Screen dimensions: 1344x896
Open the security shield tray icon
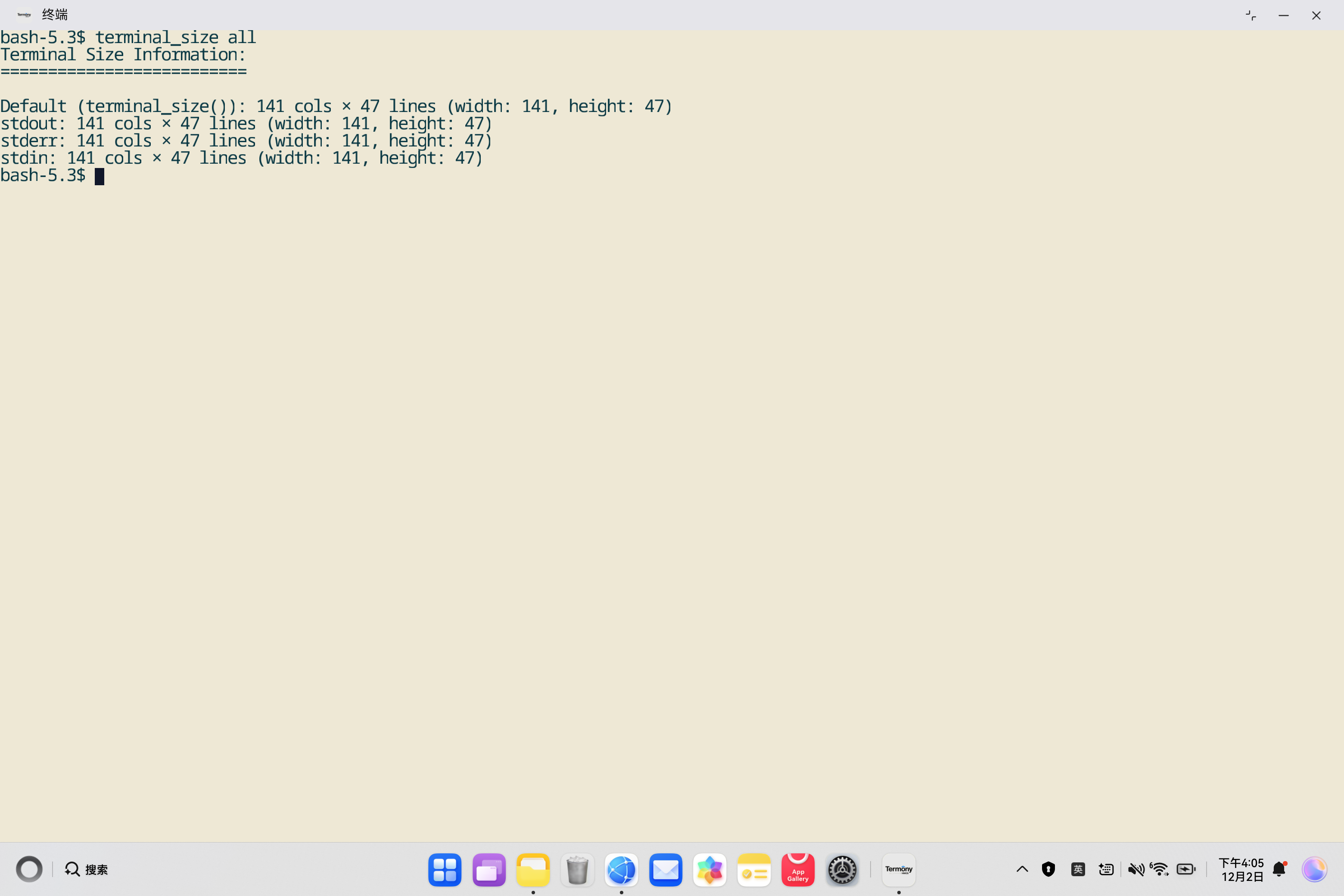[x=1048, y=869]
